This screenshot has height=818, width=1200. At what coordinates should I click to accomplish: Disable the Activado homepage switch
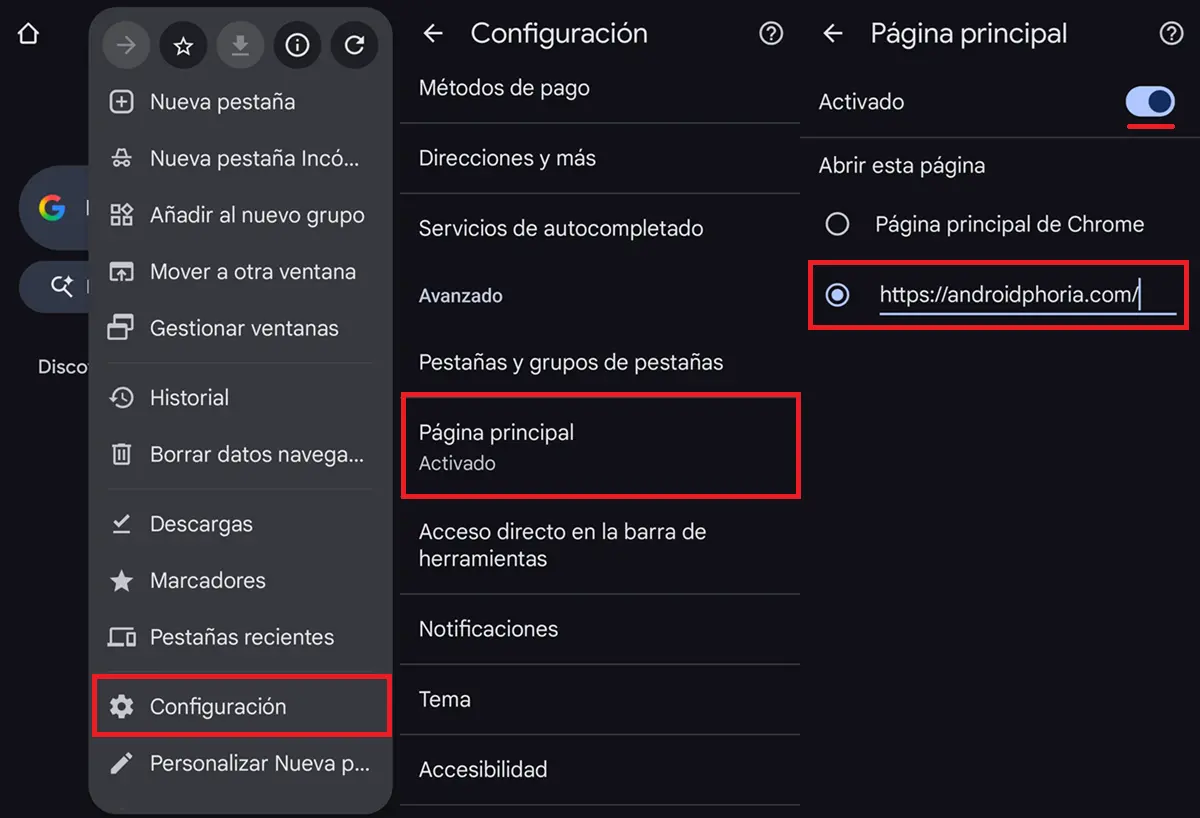(x=1149, y=101)
